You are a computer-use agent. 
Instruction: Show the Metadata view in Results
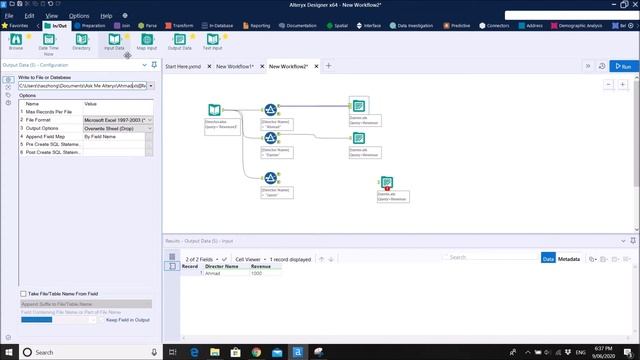click(569, 259)
